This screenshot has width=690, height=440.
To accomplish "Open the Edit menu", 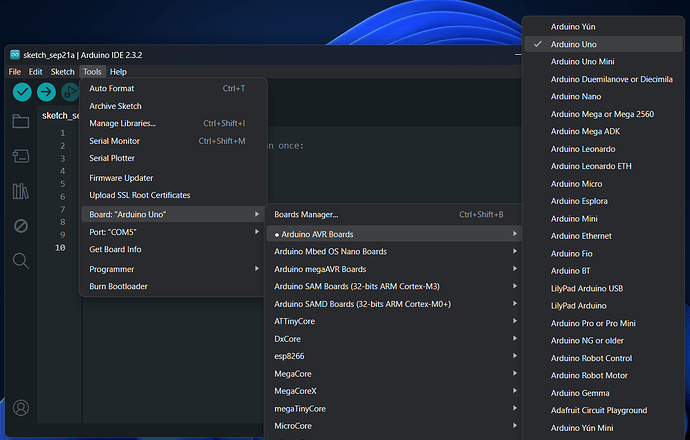I will (36, 72).
